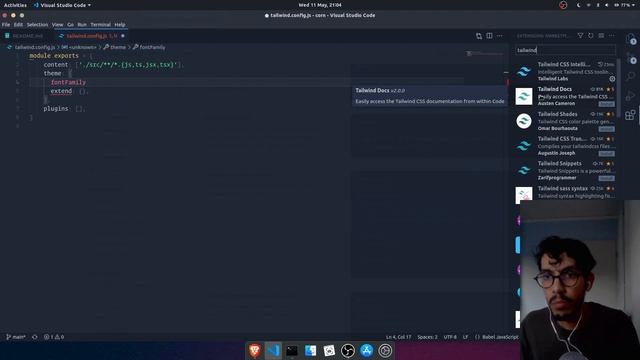This screenshot has width=640, height=360.
Task: Open the Run menu
Action: (x=82, y=24)
